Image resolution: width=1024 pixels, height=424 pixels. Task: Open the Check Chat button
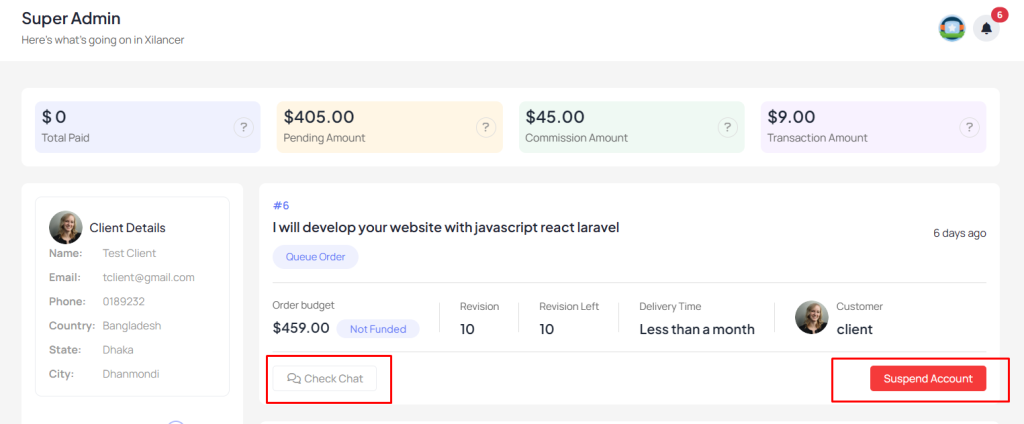click(325, 378)
